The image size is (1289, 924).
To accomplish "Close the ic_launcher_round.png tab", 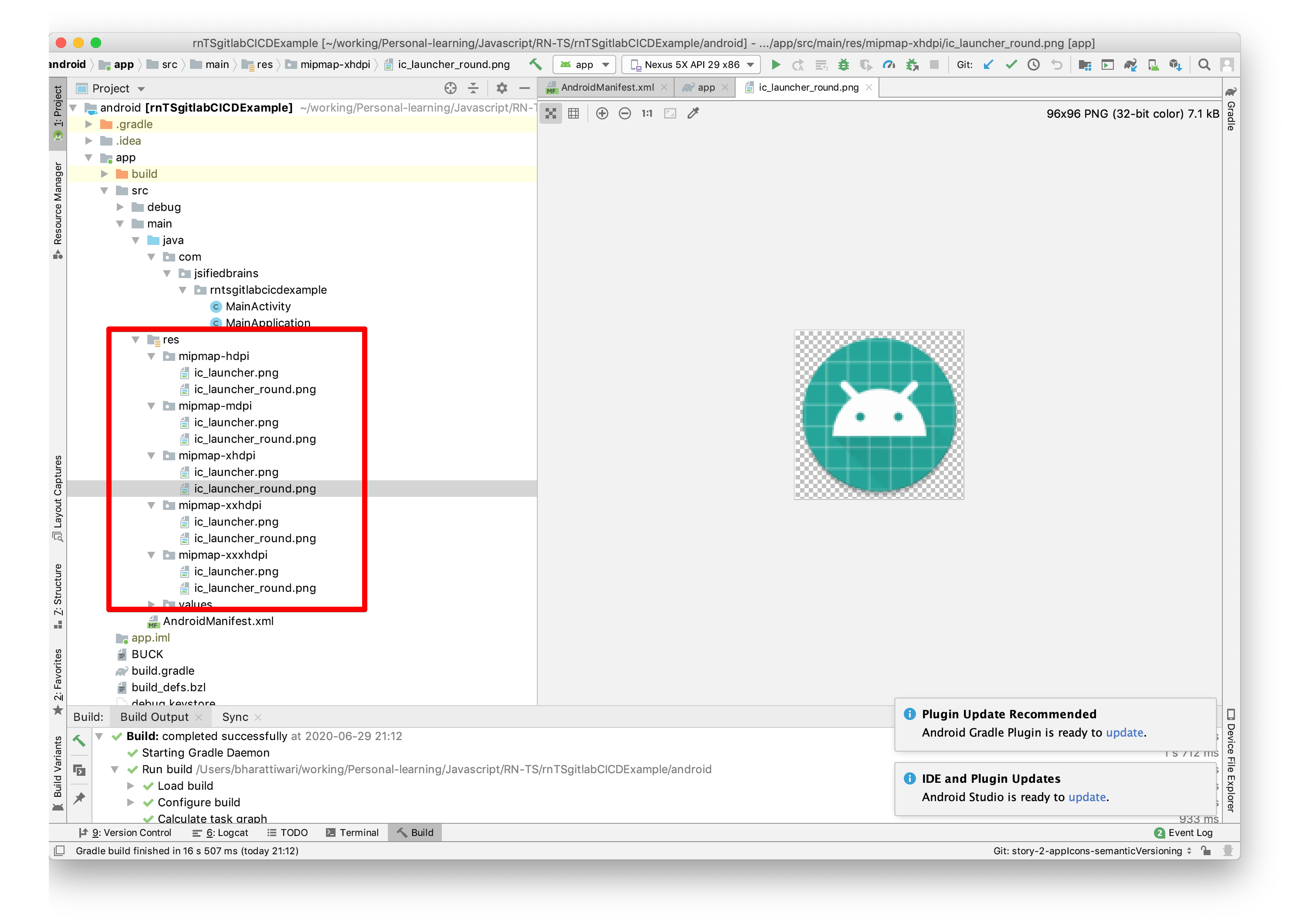I will tap(868, 87).
